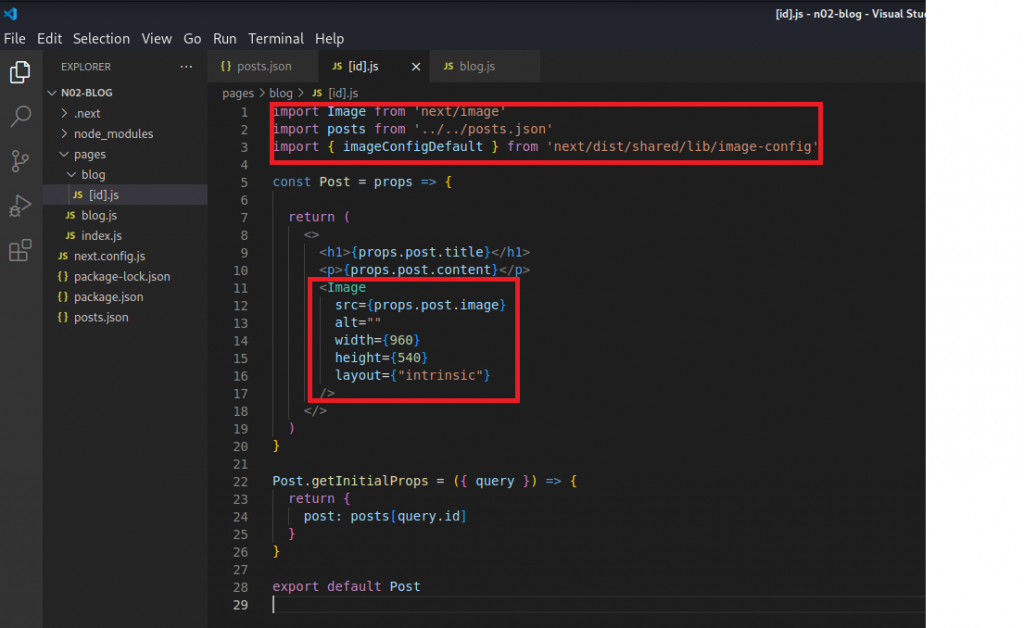Screen dimensions: 1024x628
Task: Open the Edit menu
Action: tap(49, 39)
